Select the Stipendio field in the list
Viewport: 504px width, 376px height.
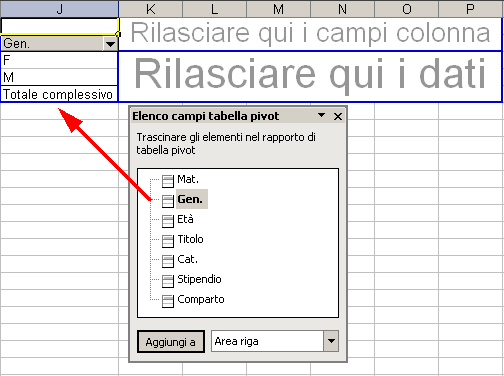click(199, 279)
